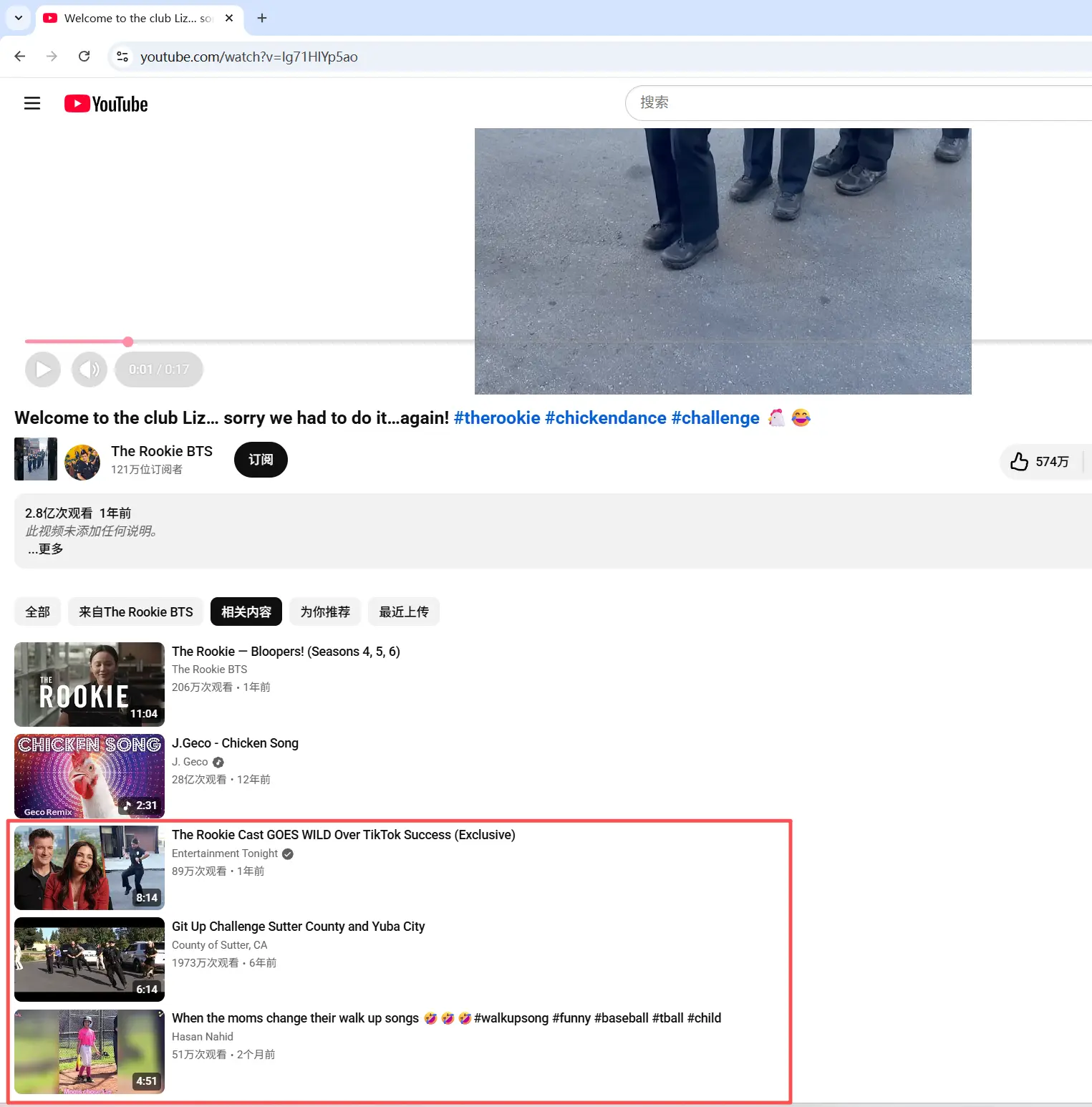The image size is (1092, 1107).
Task: Open the #chickendance hashtag link
Action: [606, 418]
